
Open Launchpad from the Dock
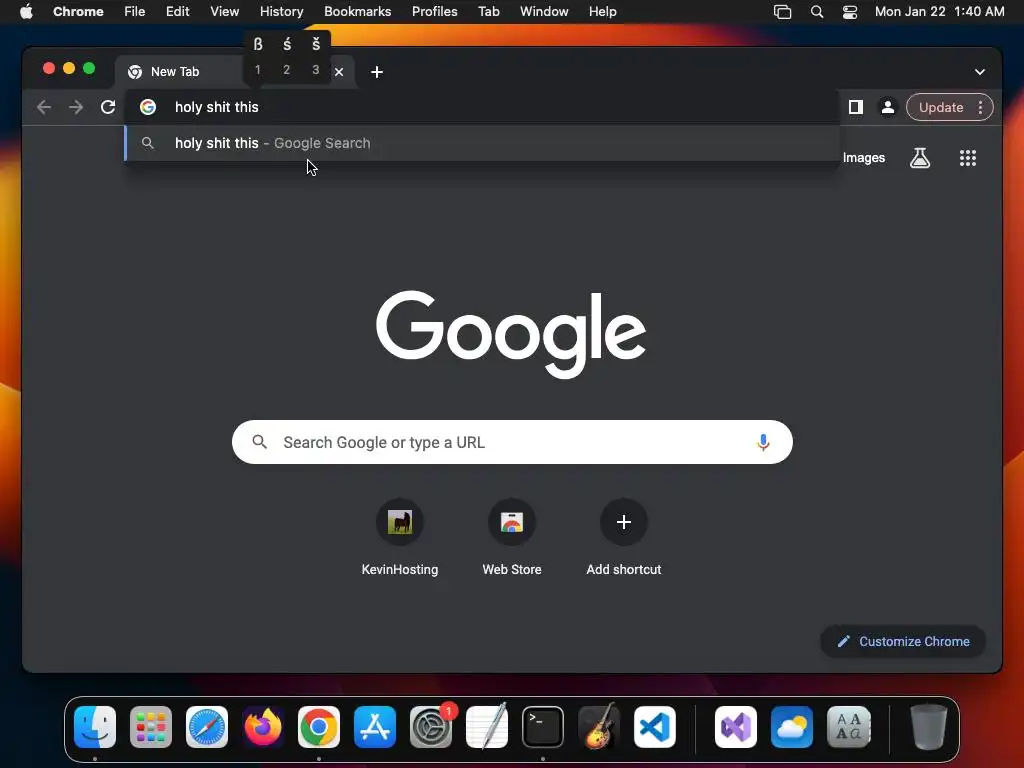tap(151, 727)
